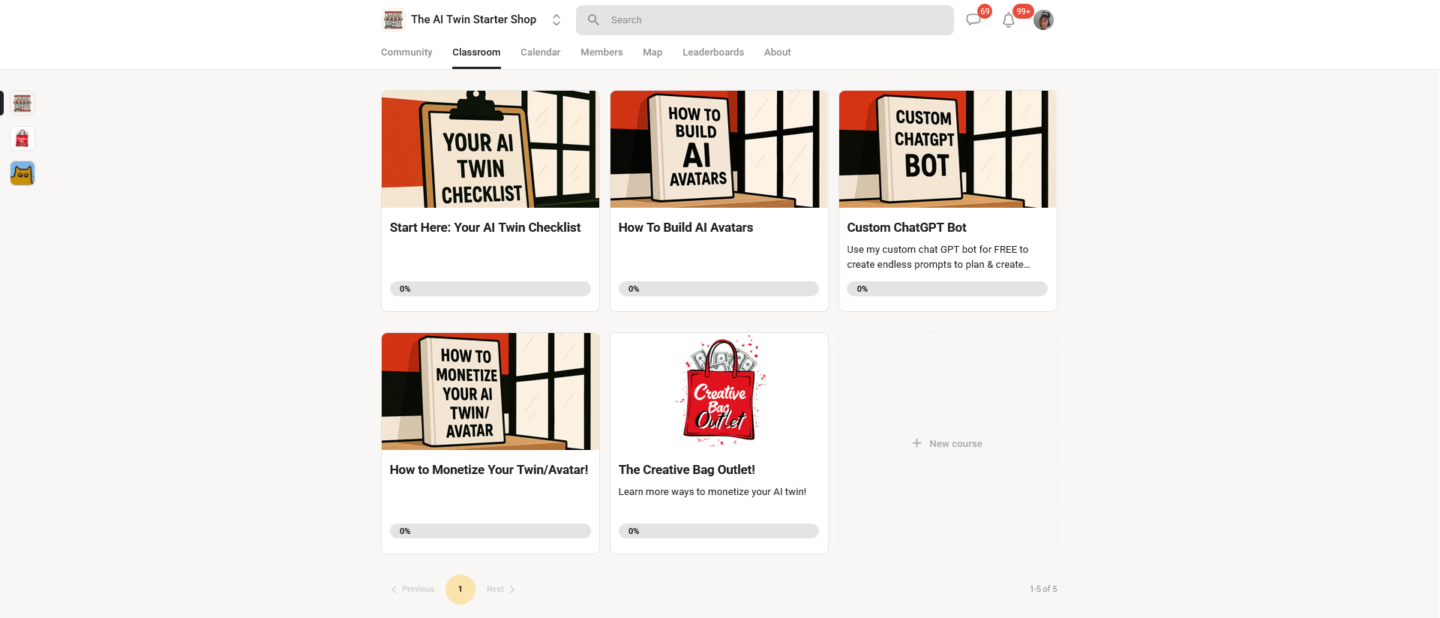Open the Calendar tab
Screen dimensions: 1440x618
point(540,52)
